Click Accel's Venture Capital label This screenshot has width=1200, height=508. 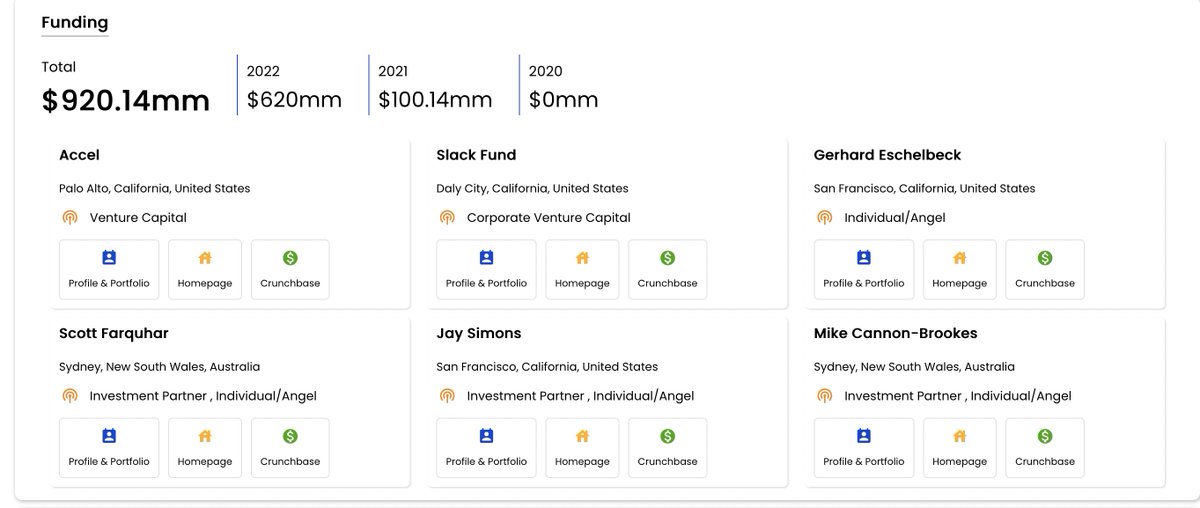(x=138, y=217)
